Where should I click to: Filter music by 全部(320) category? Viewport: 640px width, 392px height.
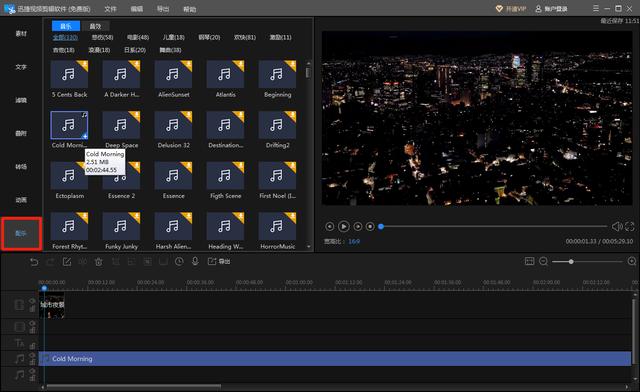[65, 37]
